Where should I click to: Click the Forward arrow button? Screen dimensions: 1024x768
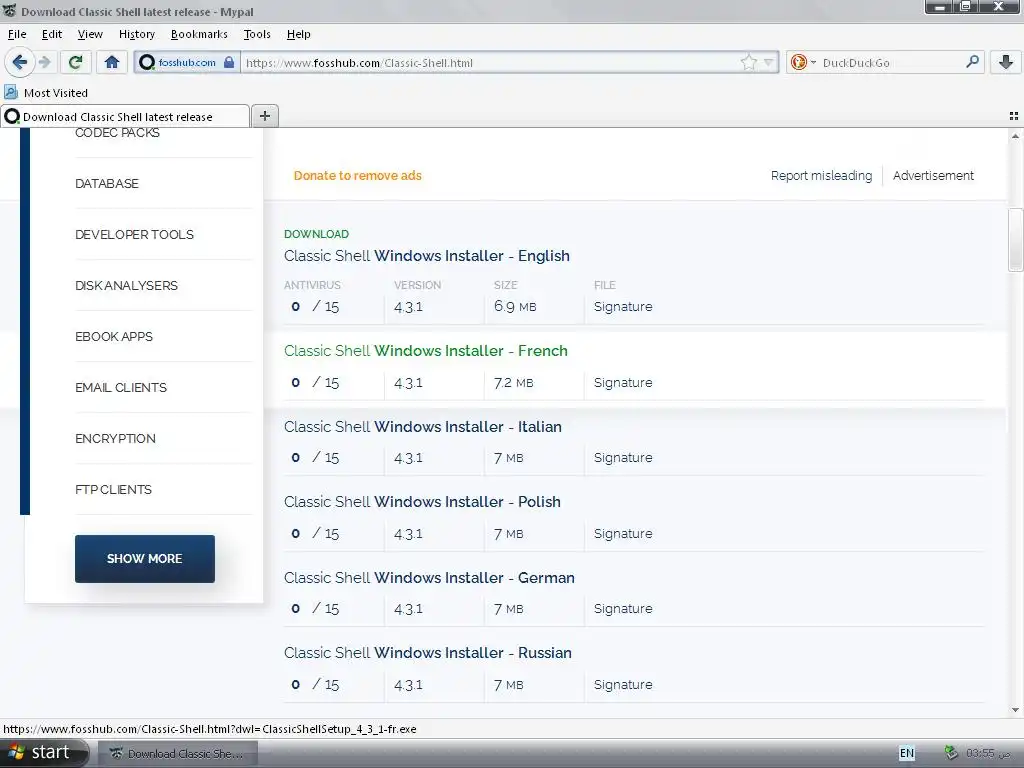(44, 62)
